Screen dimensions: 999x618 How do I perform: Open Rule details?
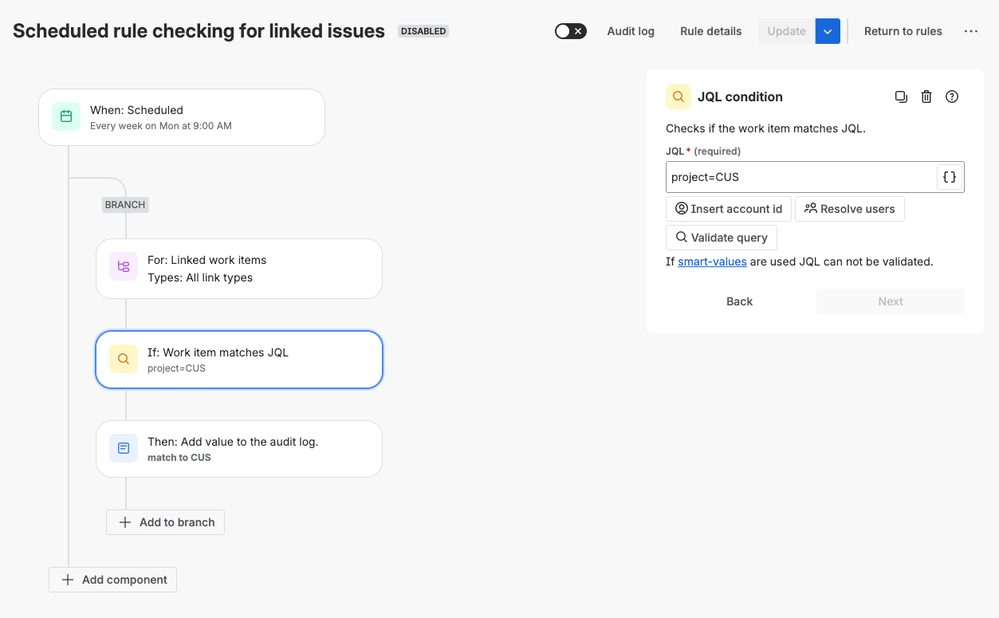point(710,31)
